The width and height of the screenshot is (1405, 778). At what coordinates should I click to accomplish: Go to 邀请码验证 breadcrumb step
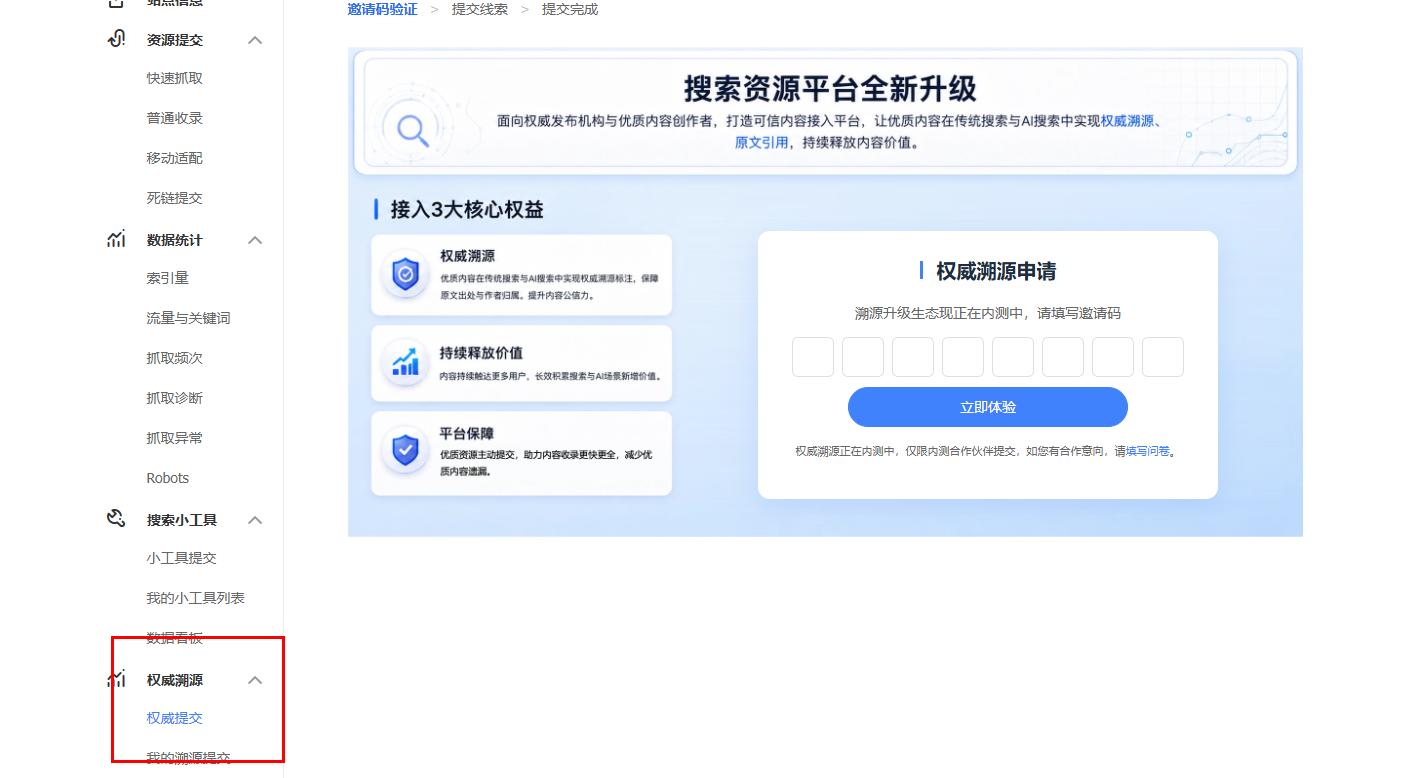383,9
